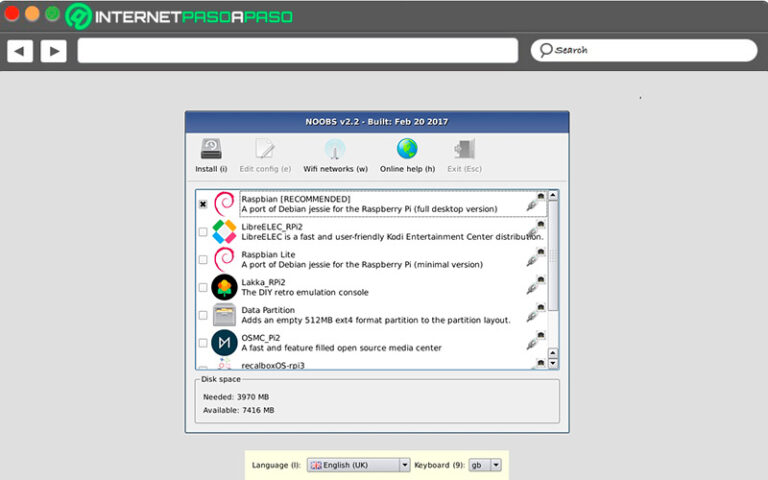Open the Language English (UK) dropdown
Image resolution: width=768 pixels, height=480 pixels.
[358, 465]
